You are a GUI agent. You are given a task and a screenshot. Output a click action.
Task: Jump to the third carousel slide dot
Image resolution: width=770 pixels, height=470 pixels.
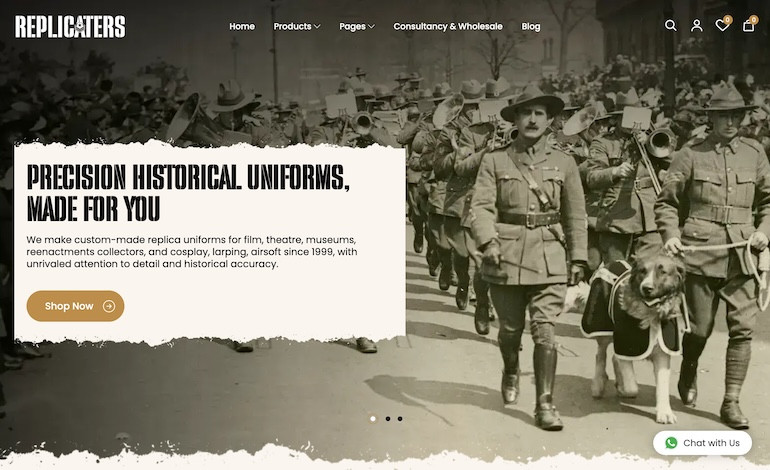coord(400,419)
